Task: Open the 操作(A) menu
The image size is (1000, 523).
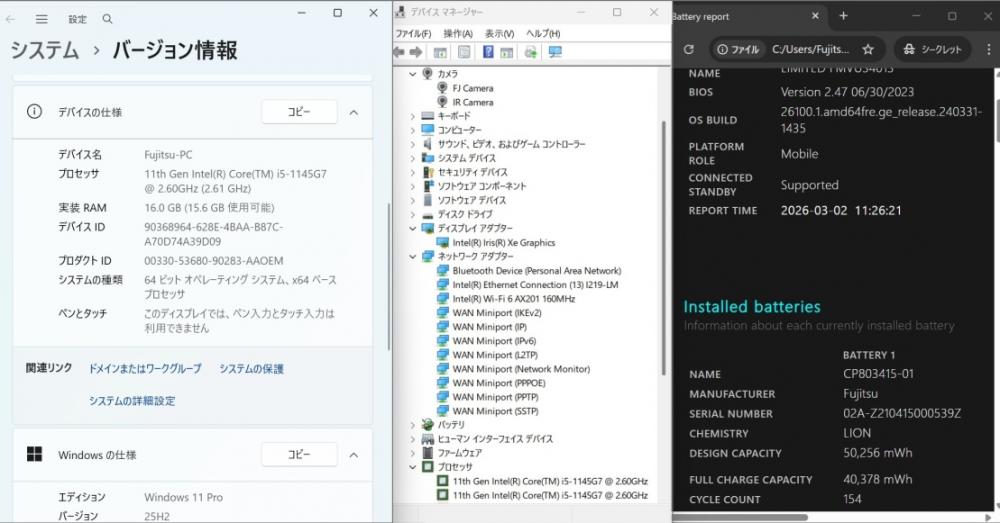Action: pyautogui.click(x=458, y=33)
